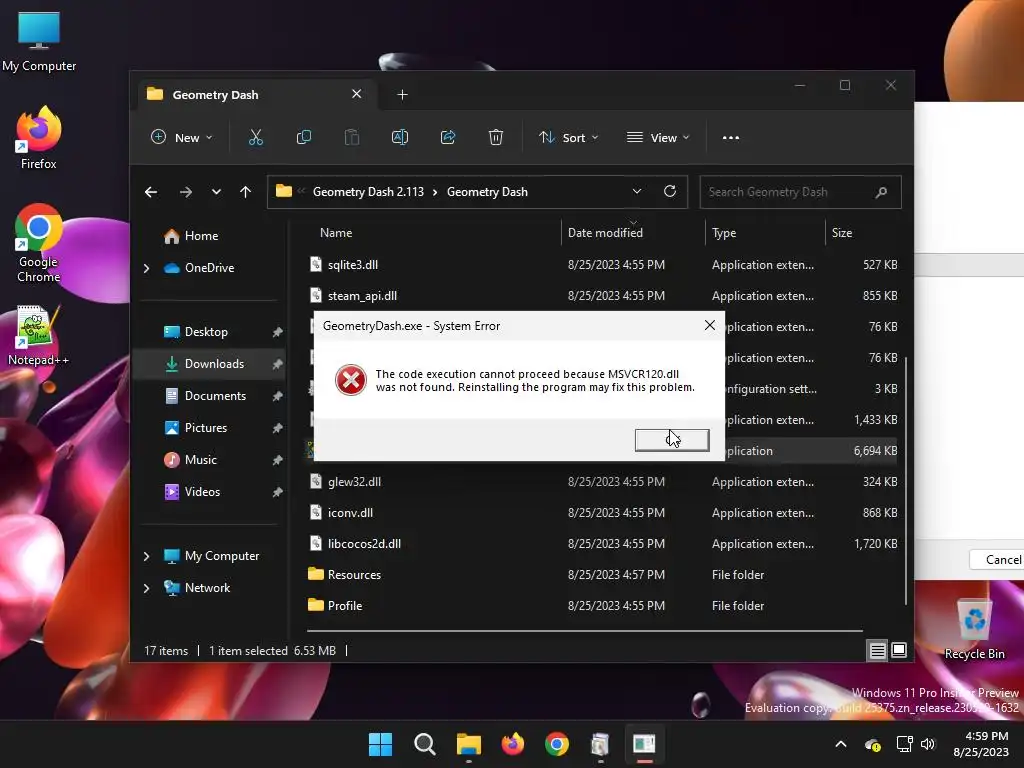Close the System Error dialog
This screenshot has width=1024, height=768.
710,325
